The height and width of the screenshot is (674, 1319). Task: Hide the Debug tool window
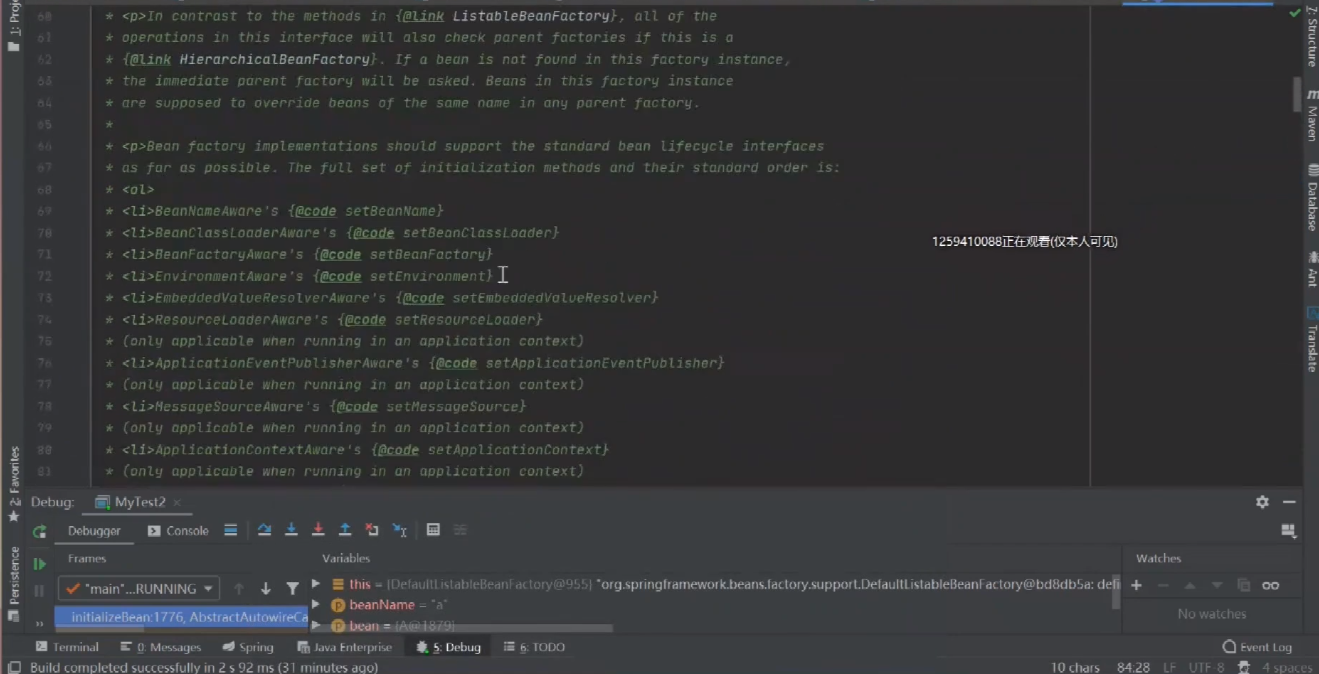(x=1289, y=502)
